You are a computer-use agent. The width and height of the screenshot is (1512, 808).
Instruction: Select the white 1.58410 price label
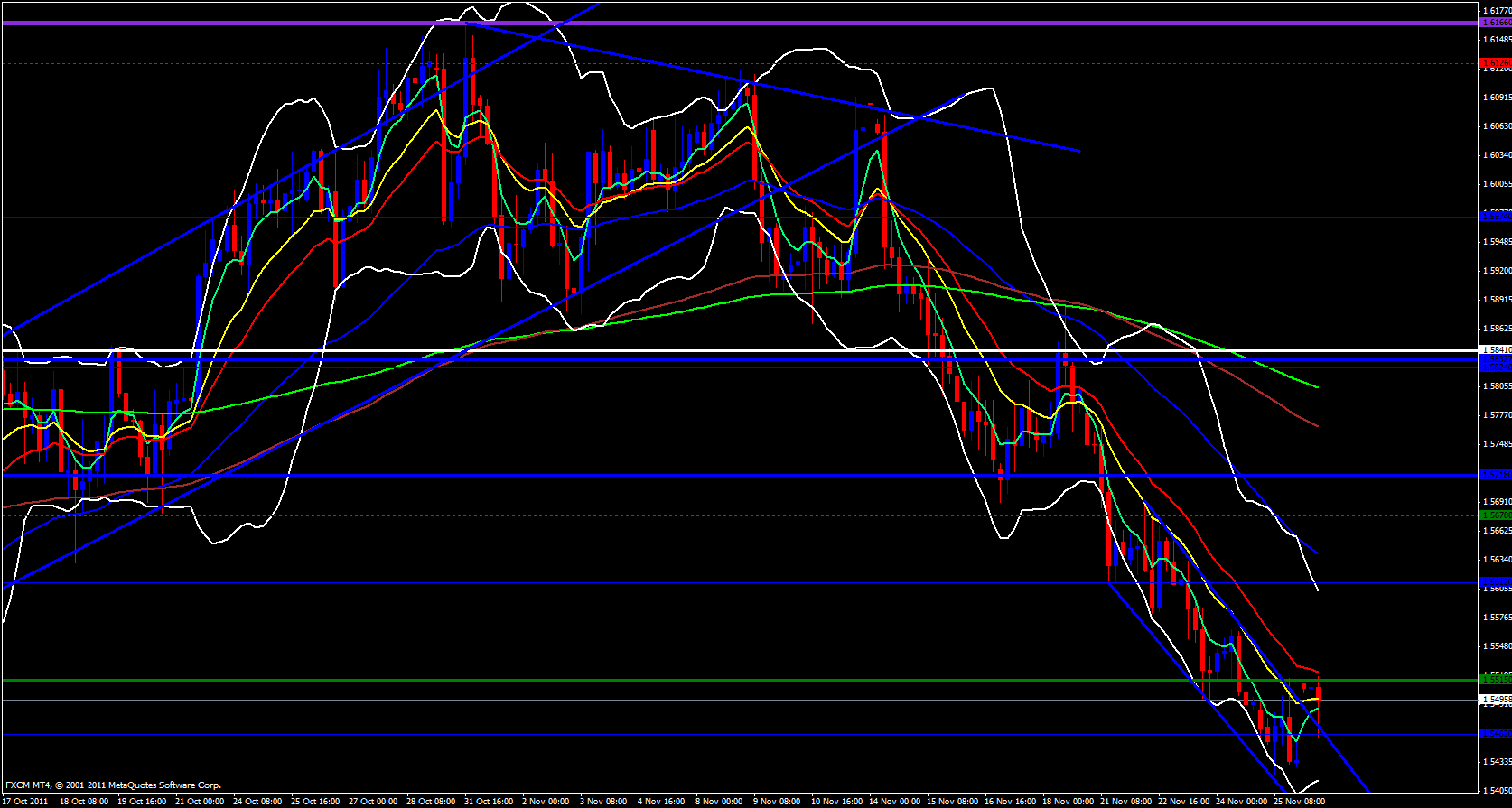pos(1495,350)
